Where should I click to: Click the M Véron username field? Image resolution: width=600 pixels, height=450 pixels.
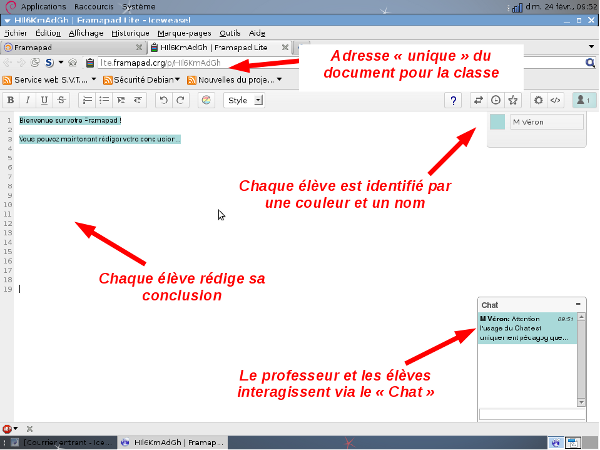tap(546, 122)
